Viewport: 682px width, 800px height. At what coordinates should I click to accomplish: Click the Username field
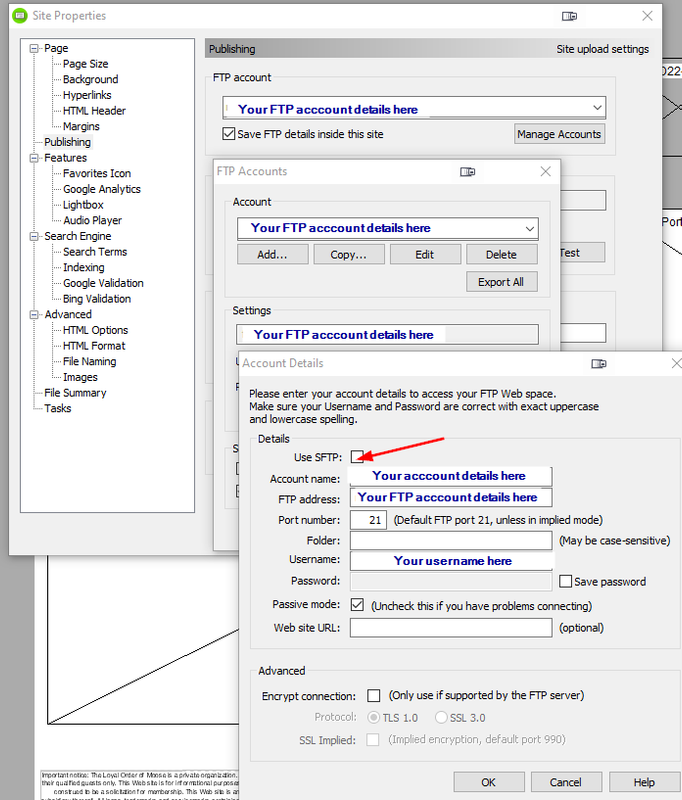pos(451,561)
